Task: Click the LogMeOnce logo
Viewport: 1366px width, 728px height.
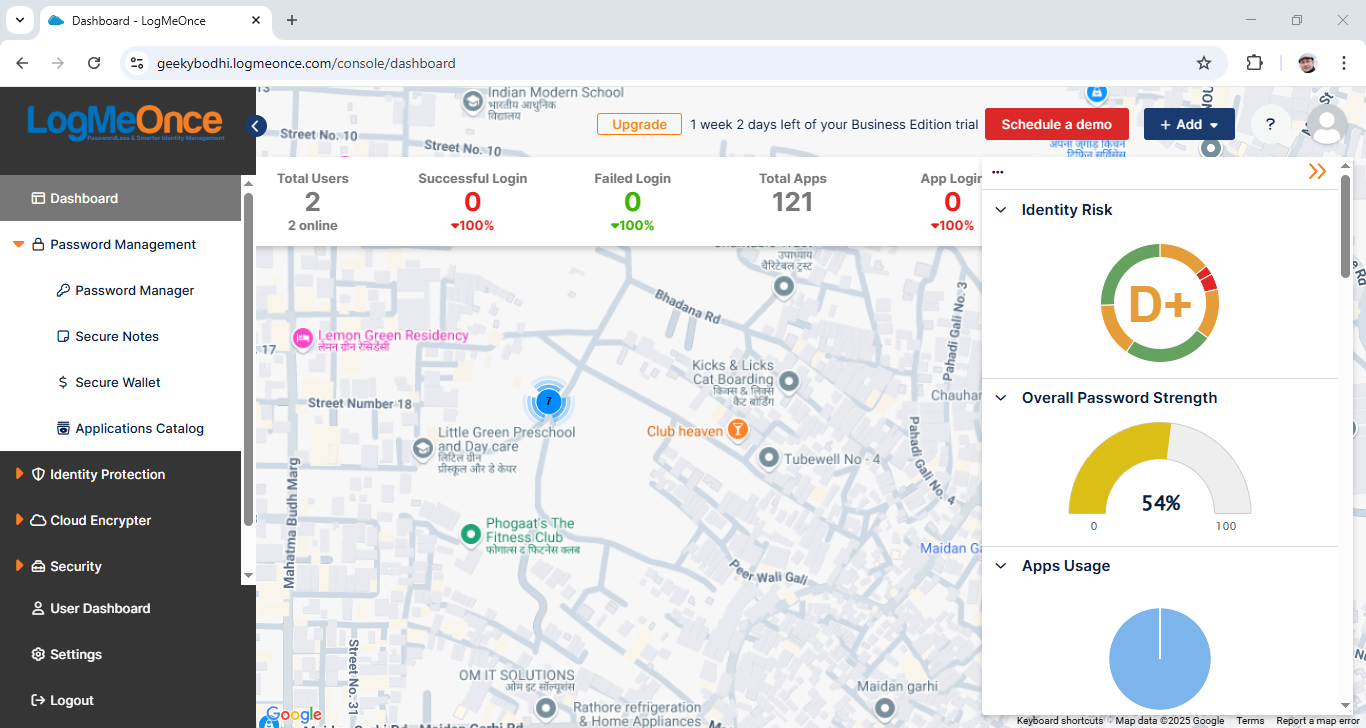Action: click(125, 123)
